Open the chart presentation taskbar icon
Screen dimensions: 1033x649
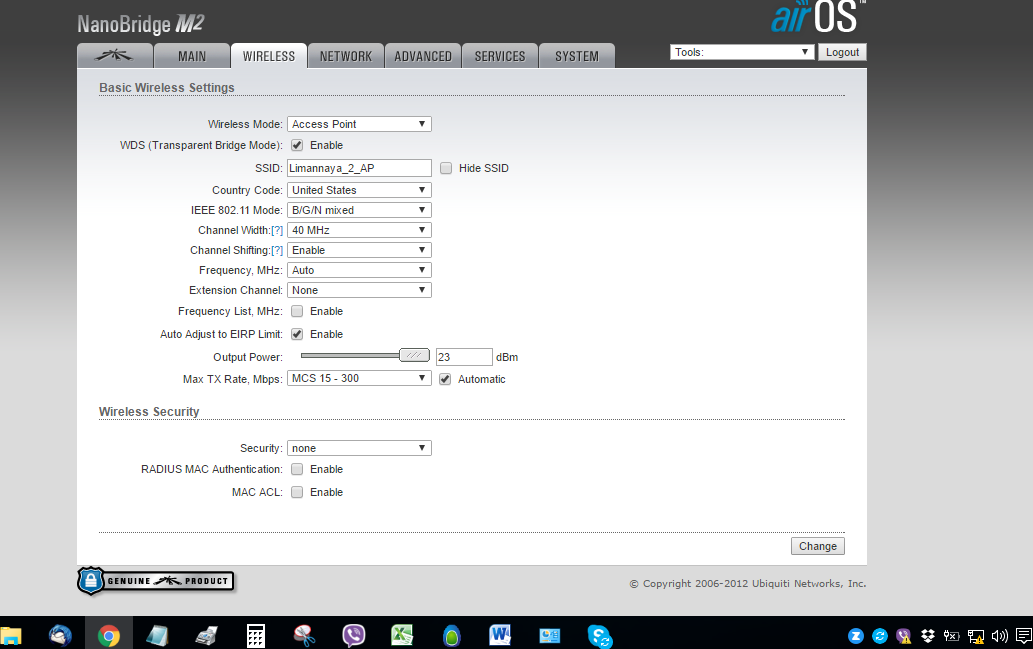coord(549,635)
